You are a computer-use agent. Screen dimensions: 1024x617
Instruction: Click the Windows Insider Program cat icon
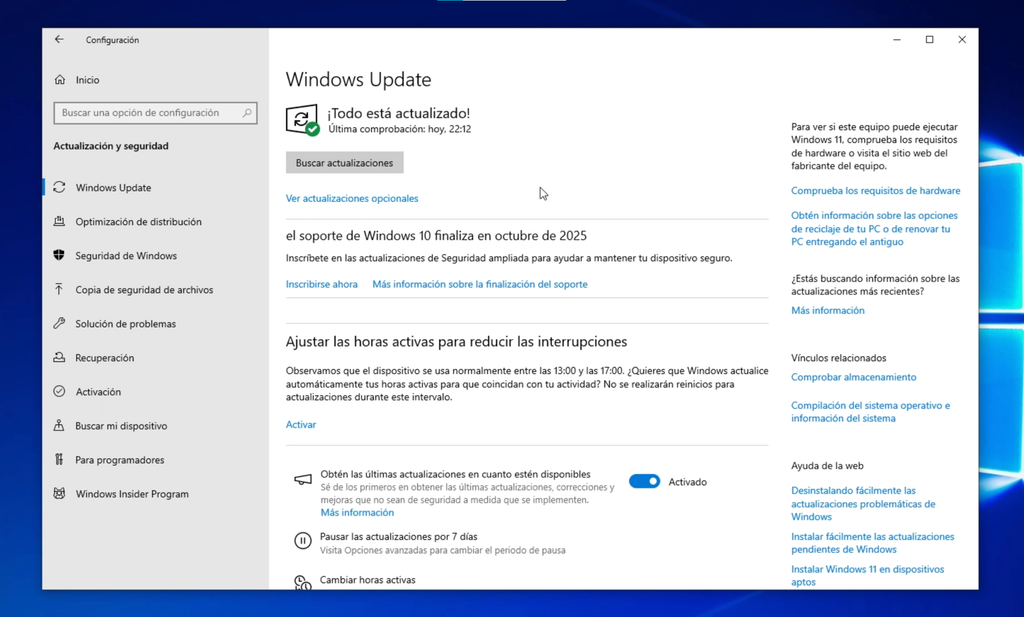click(x=59, y=494)
